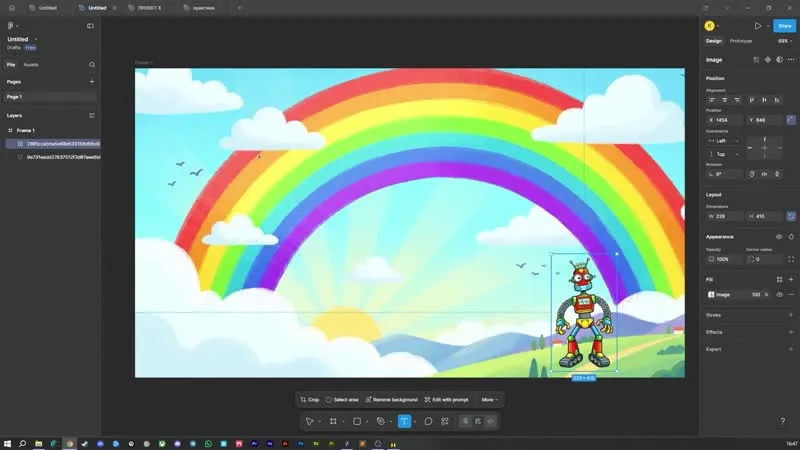
Task: Select the Comment tool
Action: (428, 421)
